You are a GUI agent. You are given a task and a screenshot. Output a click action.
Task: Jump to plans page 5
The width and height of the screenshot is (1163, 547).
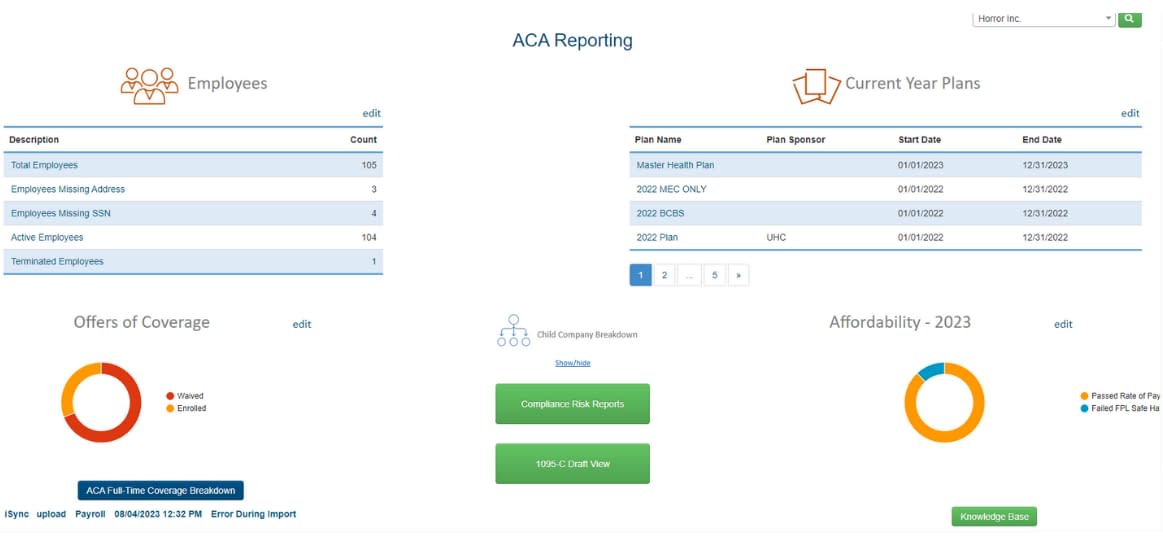tap(714, 275)
